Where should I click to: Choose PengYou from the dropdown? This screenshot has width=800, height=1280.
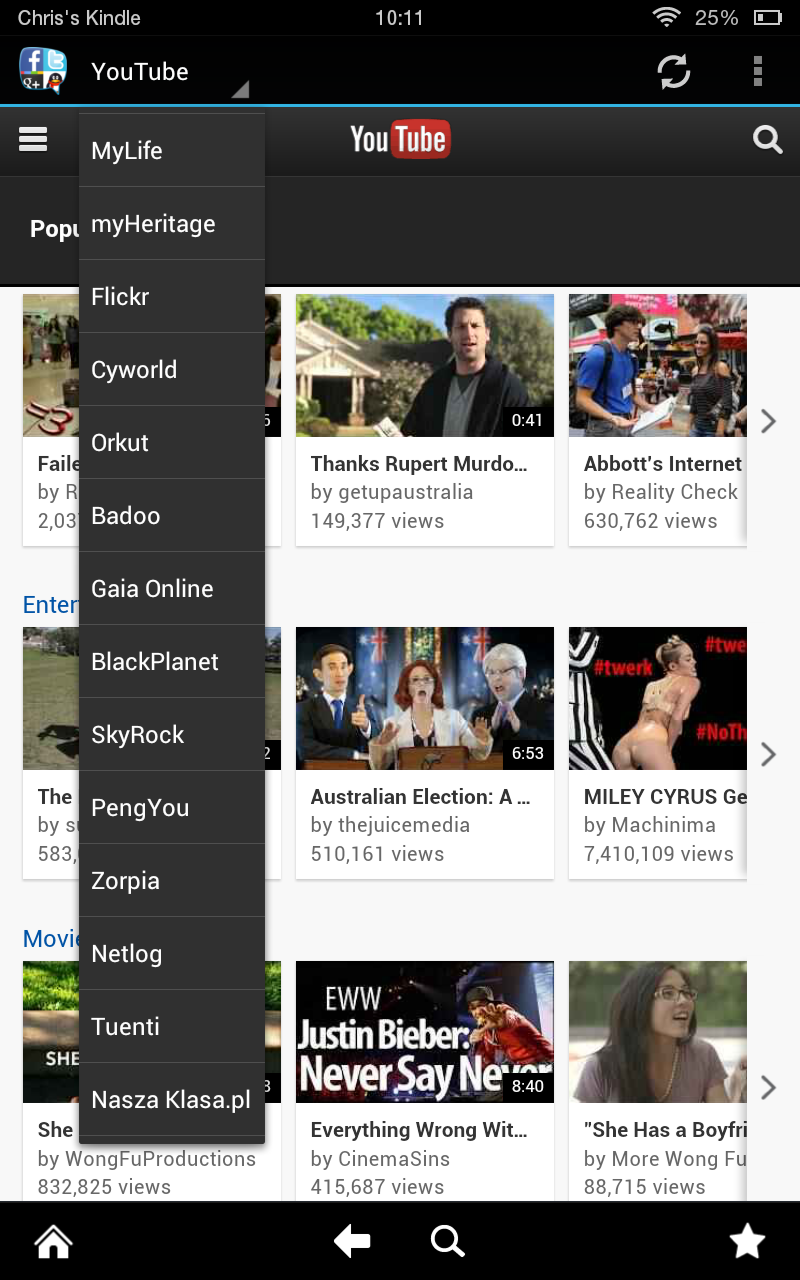pos(172,807)
